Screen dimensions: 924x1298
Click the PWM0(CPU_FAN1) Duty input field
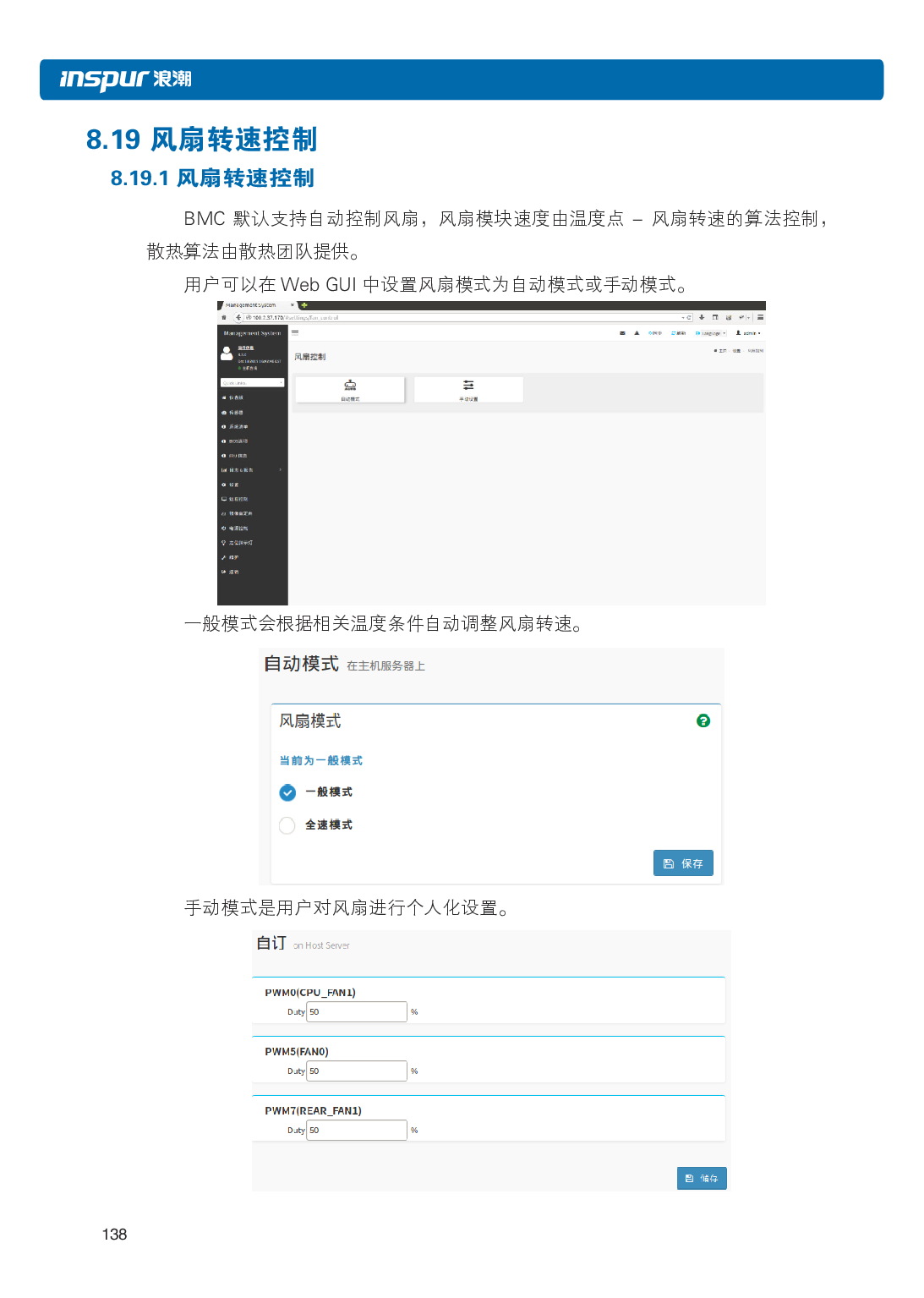click(356, 1011)
